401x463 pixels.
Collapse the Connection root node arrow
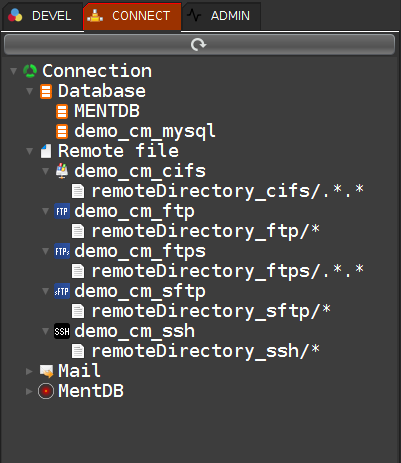pos(14,71)
